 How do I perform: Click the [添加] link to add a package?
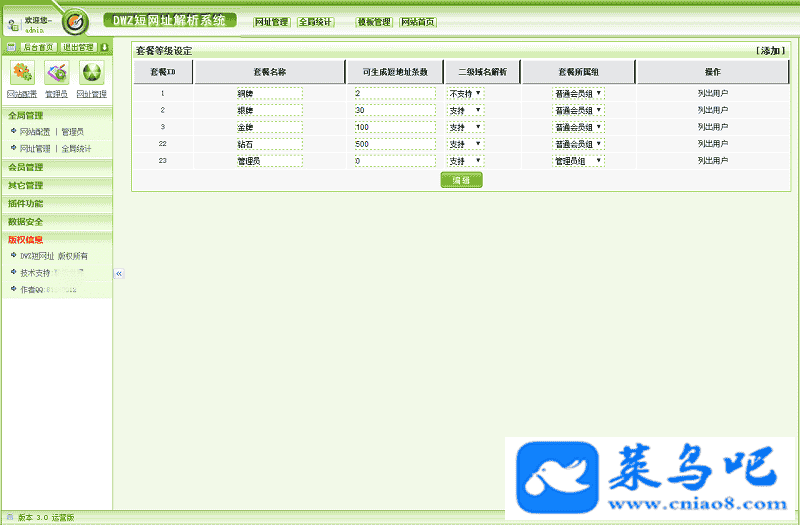click(771, 51)
